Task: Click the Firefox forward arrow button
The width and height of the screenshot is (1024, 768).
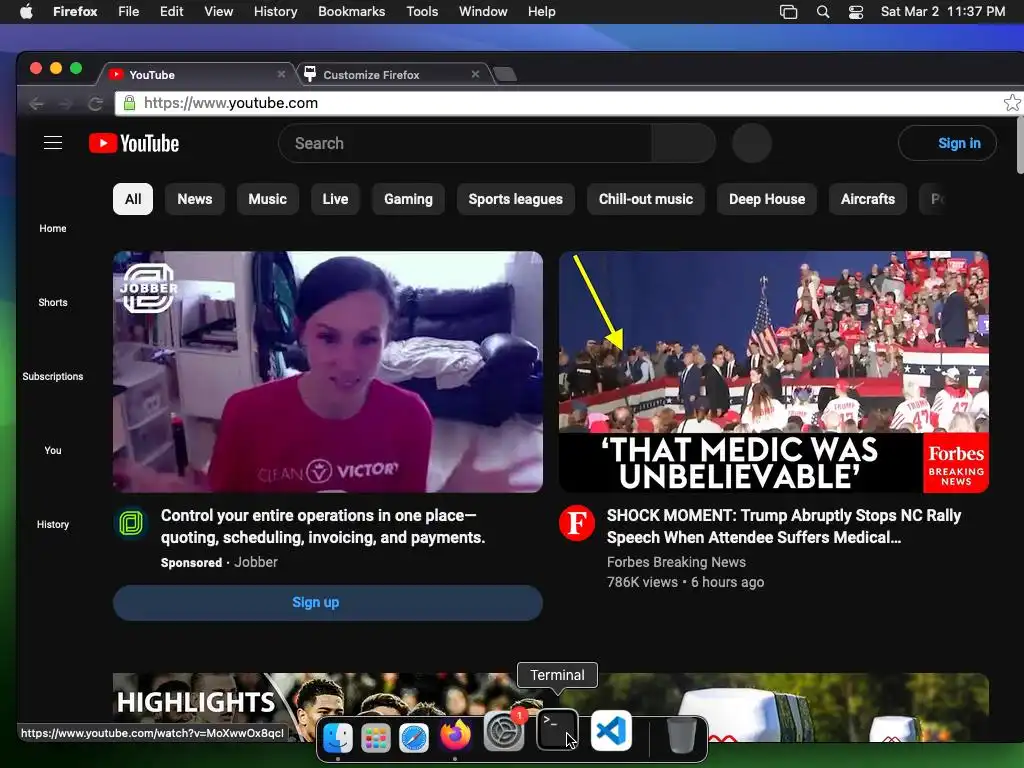Action: tap(66, 103)
